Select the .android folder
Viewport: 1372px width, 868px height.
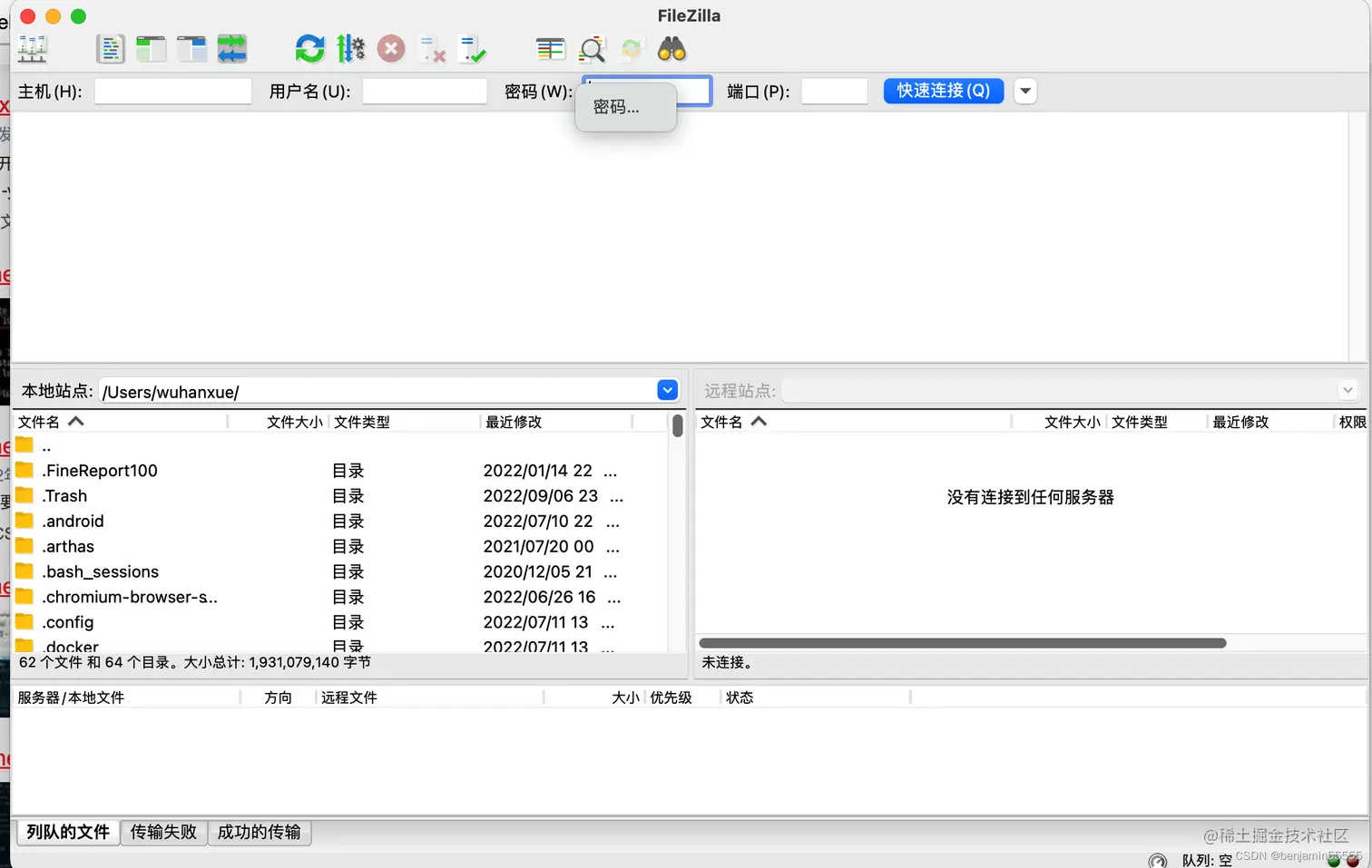click(340, 522)
